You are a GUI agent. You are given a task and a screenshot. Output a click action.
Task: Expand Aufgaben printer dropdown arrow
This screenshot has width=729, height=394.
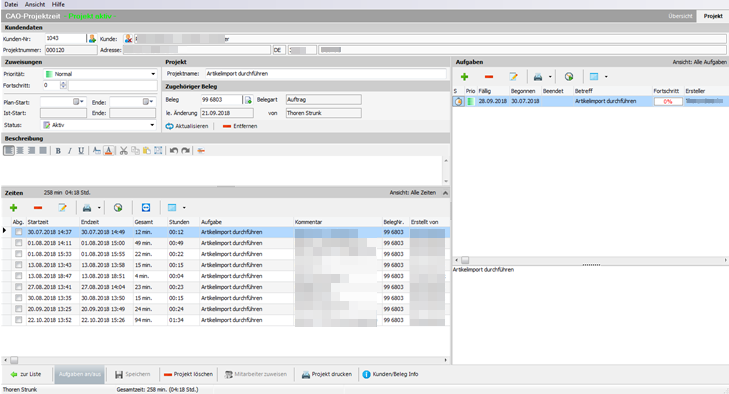tap(550, 77)
